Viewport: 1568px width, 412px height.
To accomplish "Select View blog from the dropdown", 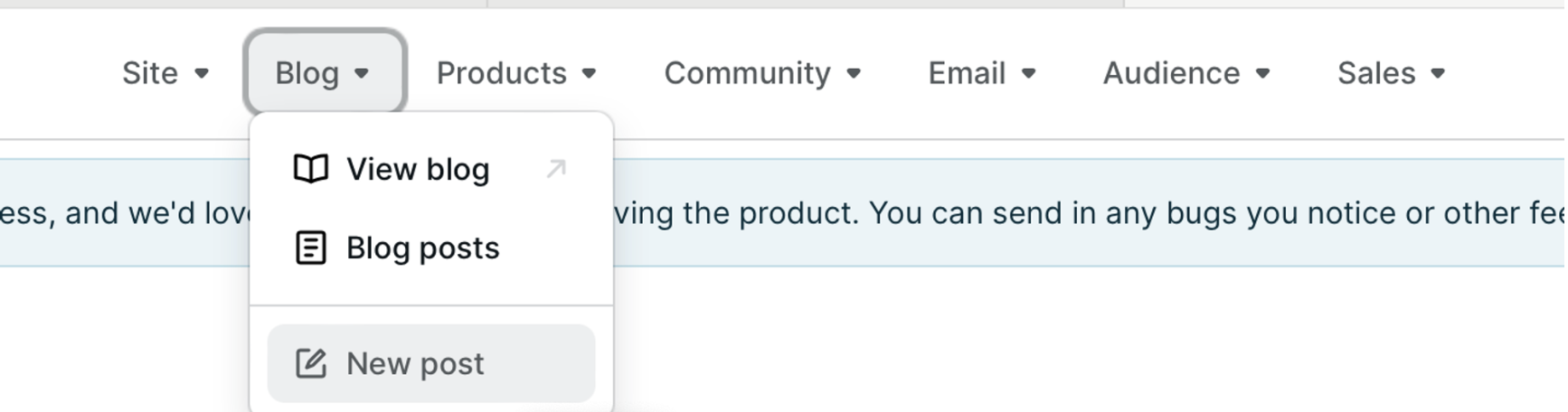I will click(x=418, y=169).
